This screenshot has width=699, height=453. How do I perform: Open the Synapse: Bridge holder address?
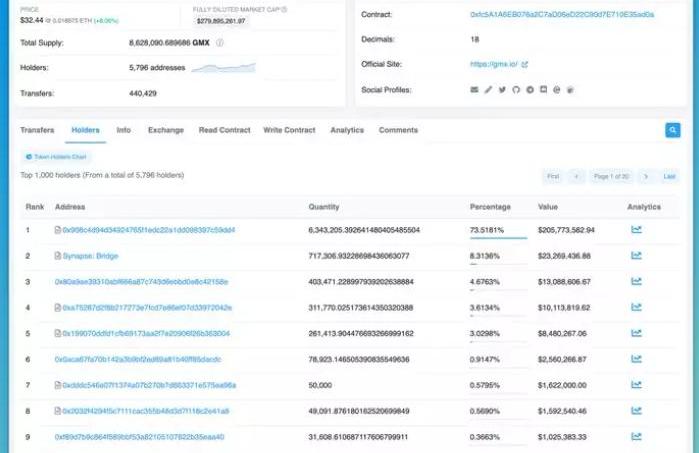(92, 256)
